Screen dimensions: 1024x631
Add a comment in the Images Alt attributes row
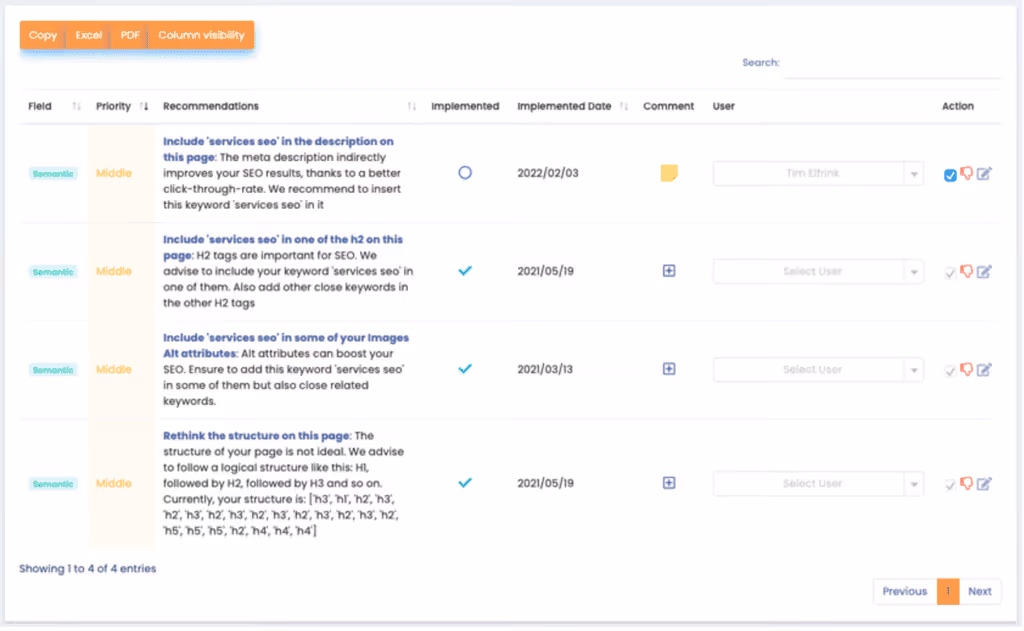tap(669, 369)
